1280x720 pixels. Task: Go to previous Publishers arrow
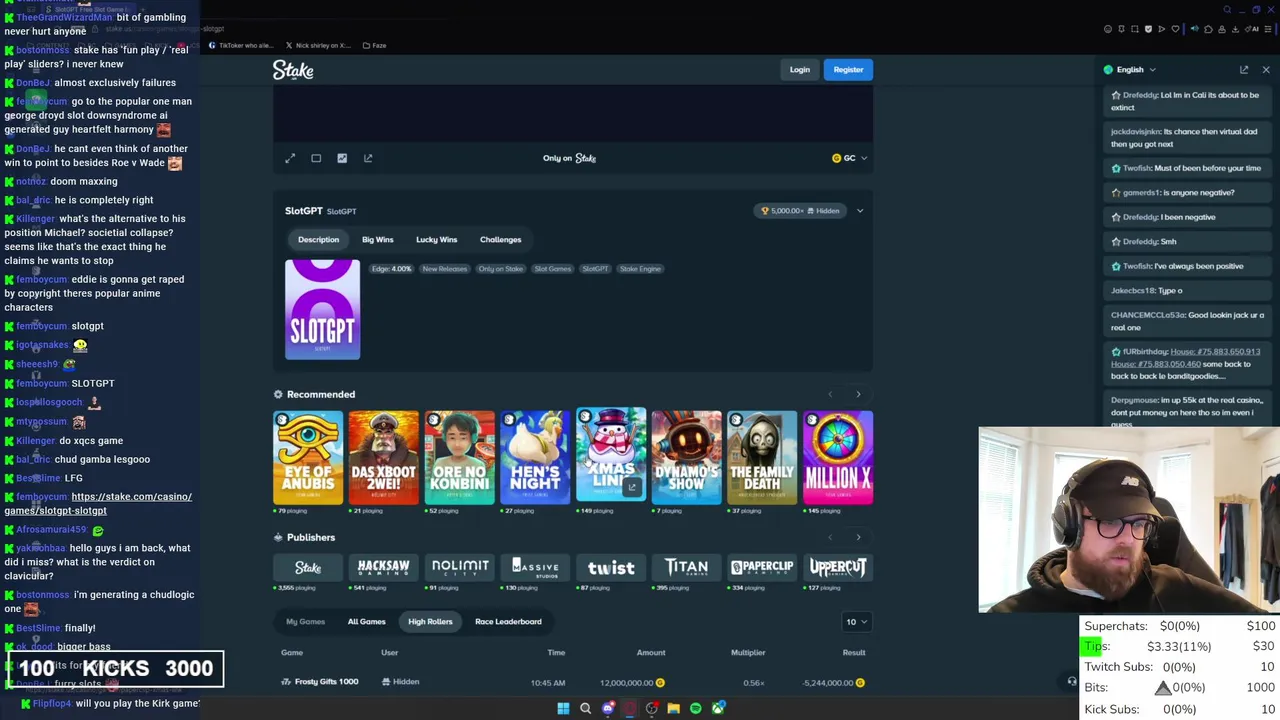tap(830, 537)
